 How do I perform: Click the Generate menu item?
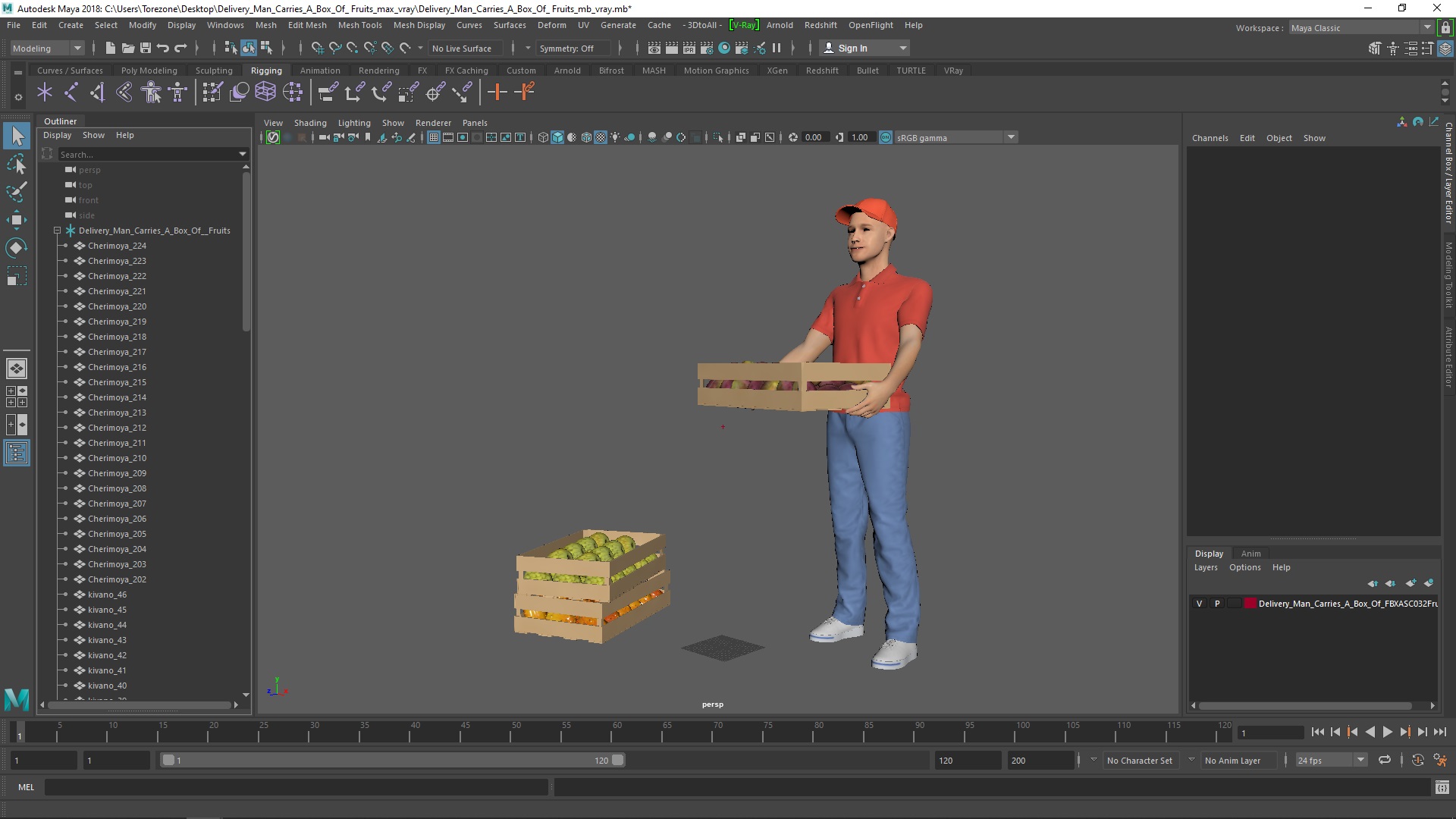click(618, 25)
